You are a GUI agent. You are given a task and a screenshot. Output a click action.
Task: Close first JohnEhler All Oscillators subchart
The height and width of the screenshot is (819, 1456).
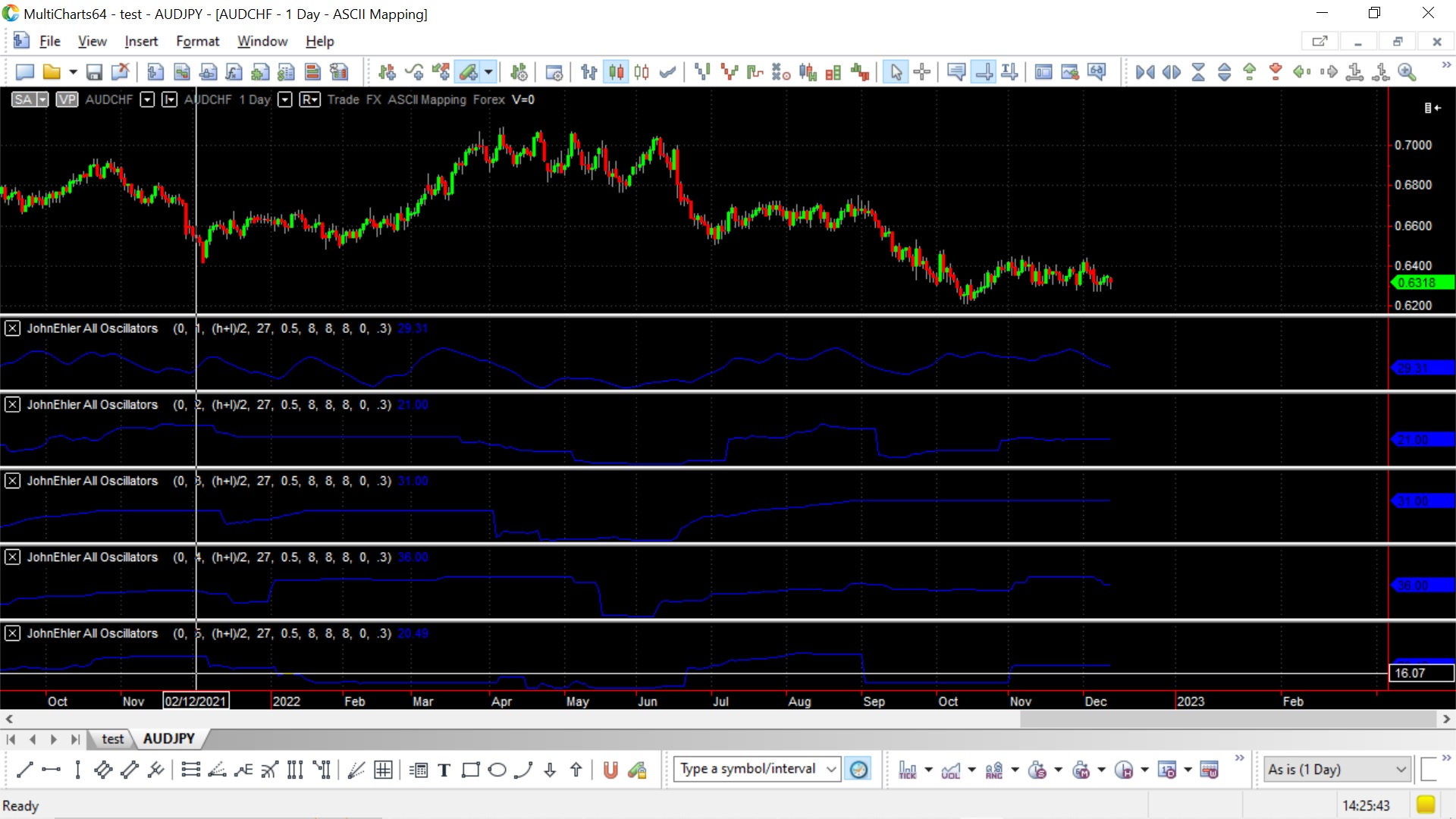pyautogui.click(x=13, y=328)
